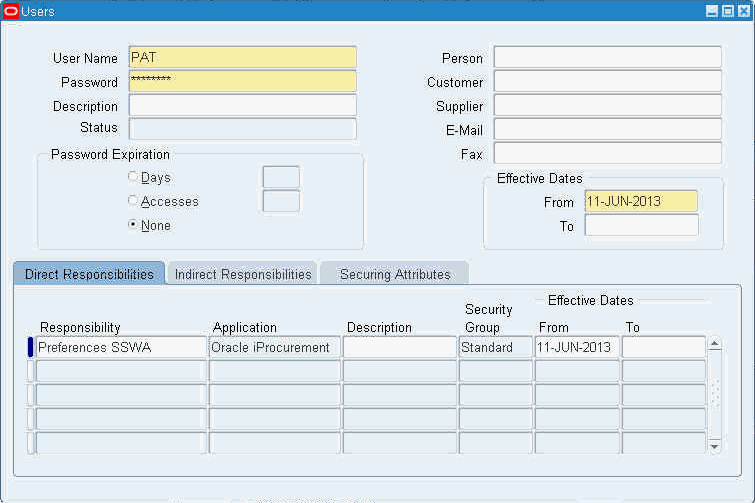Click the Person field
Screen dimensions: 755x503
[x=607, y=58]
